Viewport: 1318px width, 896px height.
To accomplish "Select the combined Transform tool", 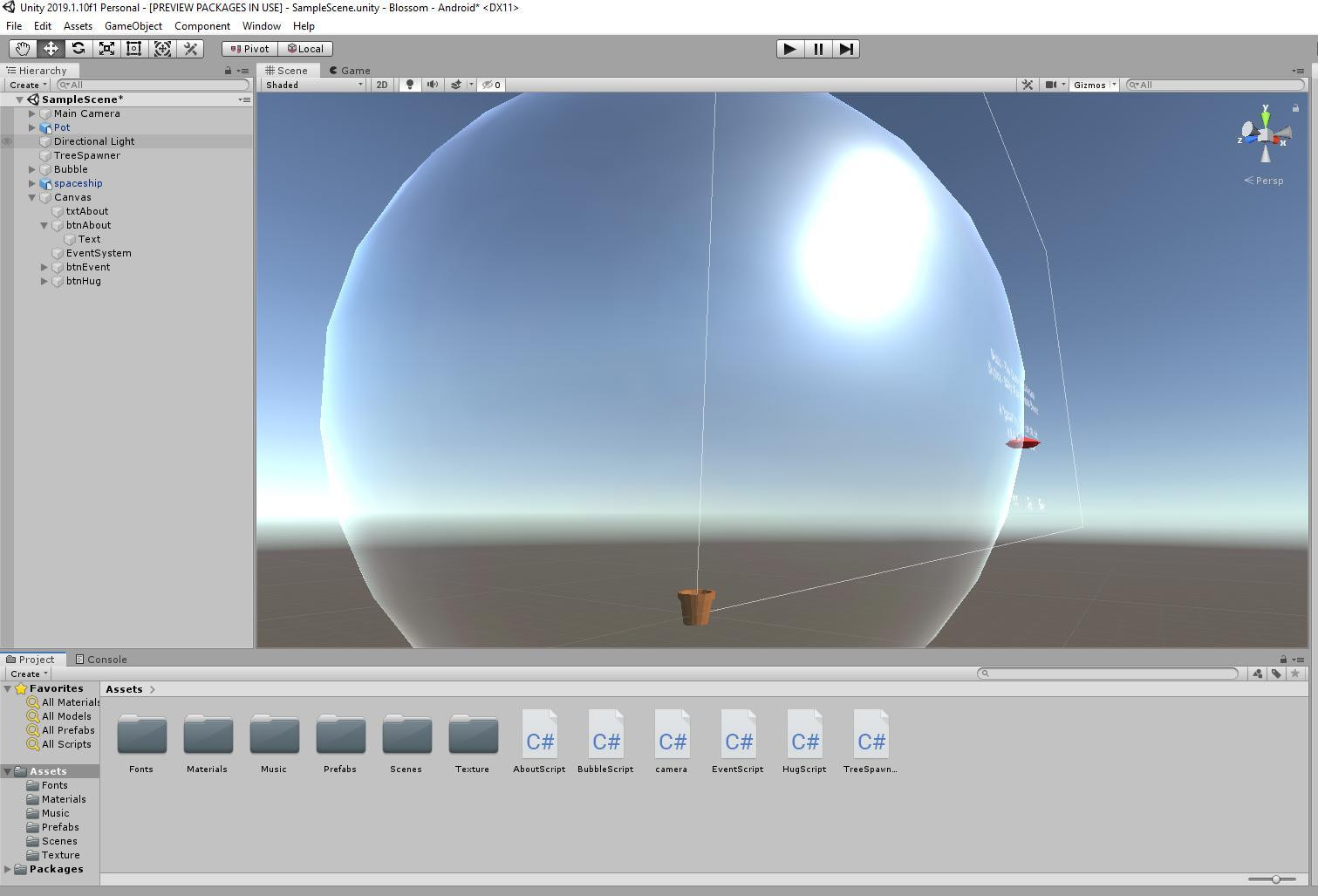I will [162, 49].
